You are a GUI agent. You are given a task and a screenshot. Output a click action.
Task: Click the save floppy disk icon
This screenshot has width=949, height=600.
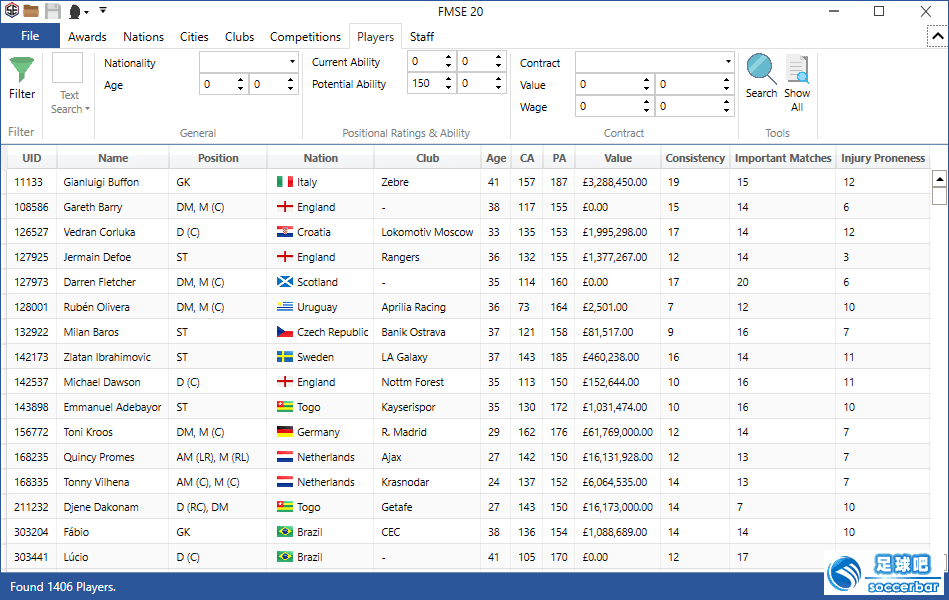(x=53, y=11)
